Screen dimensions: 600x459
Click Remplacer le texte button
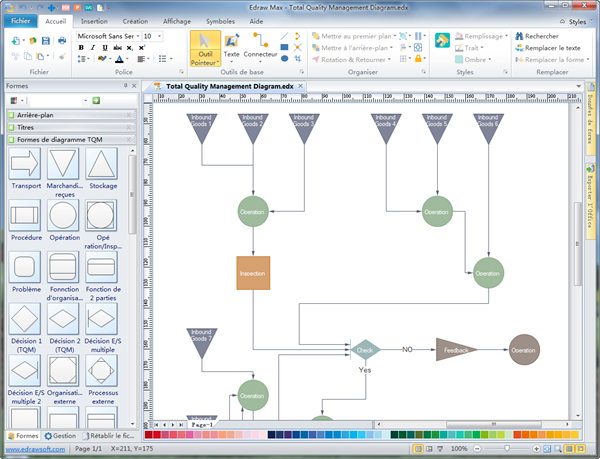pyautogui.click(x=546, y=47)
